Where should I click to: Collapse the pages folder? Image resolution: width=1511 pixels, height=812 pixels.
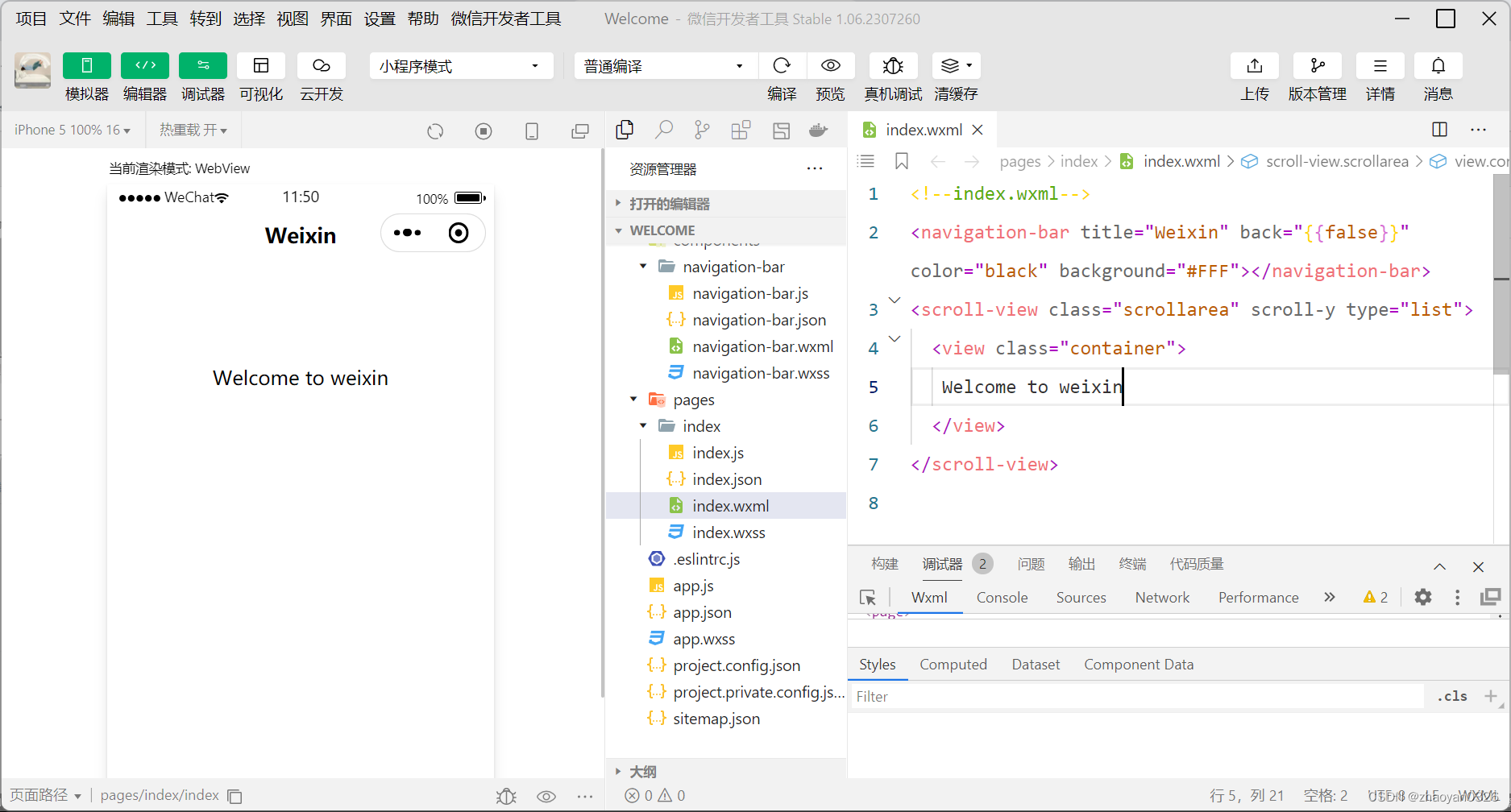pos(725,400)
